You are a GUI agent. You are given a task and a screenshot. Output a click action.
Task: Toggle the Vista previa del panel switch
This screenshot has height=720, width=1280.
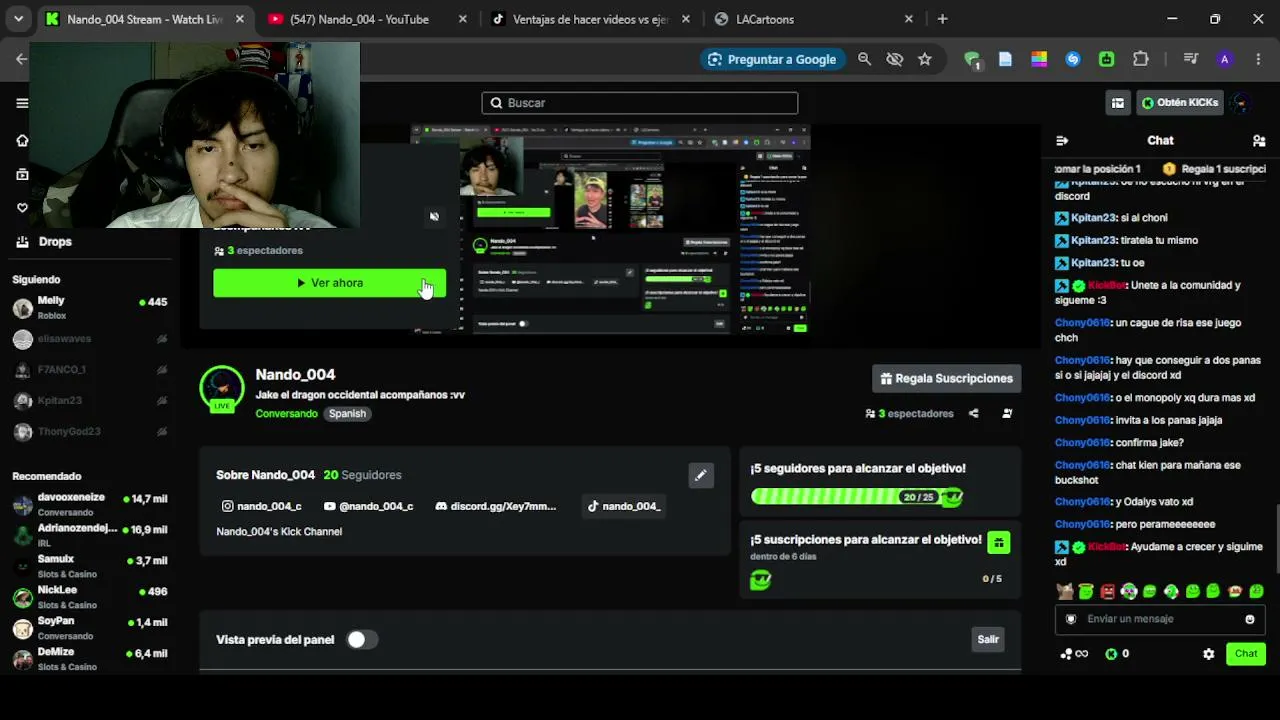coord(362,640)
